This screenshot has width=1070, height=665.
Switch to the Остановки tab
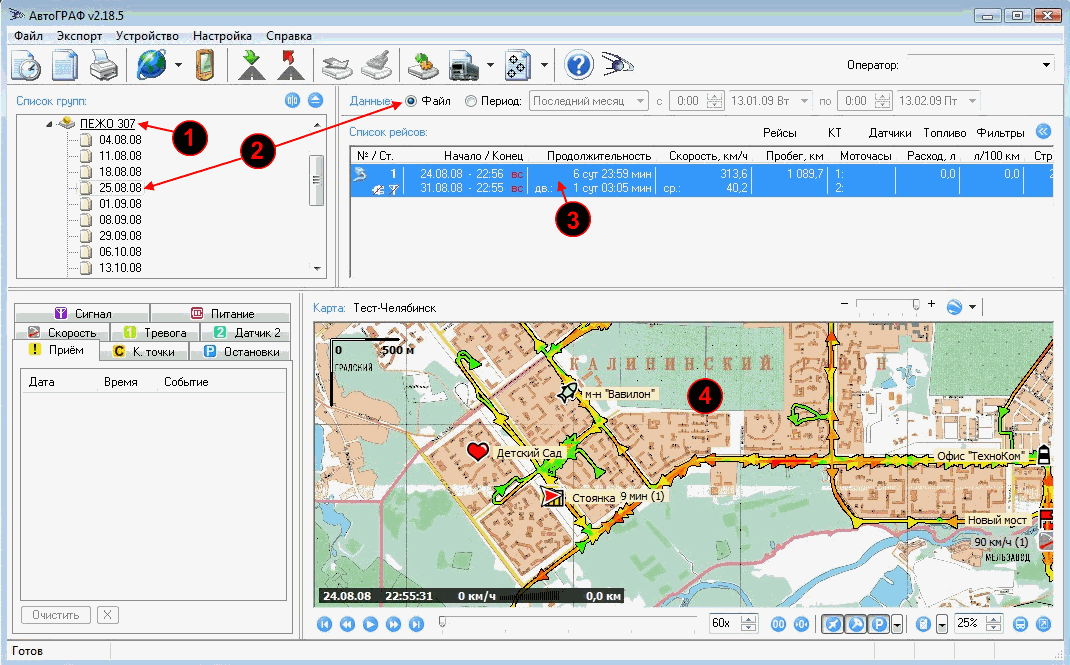pos(245,351)
